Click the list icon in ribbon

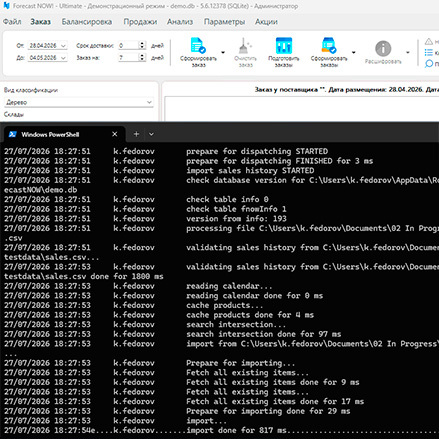(x=429, y=53)
